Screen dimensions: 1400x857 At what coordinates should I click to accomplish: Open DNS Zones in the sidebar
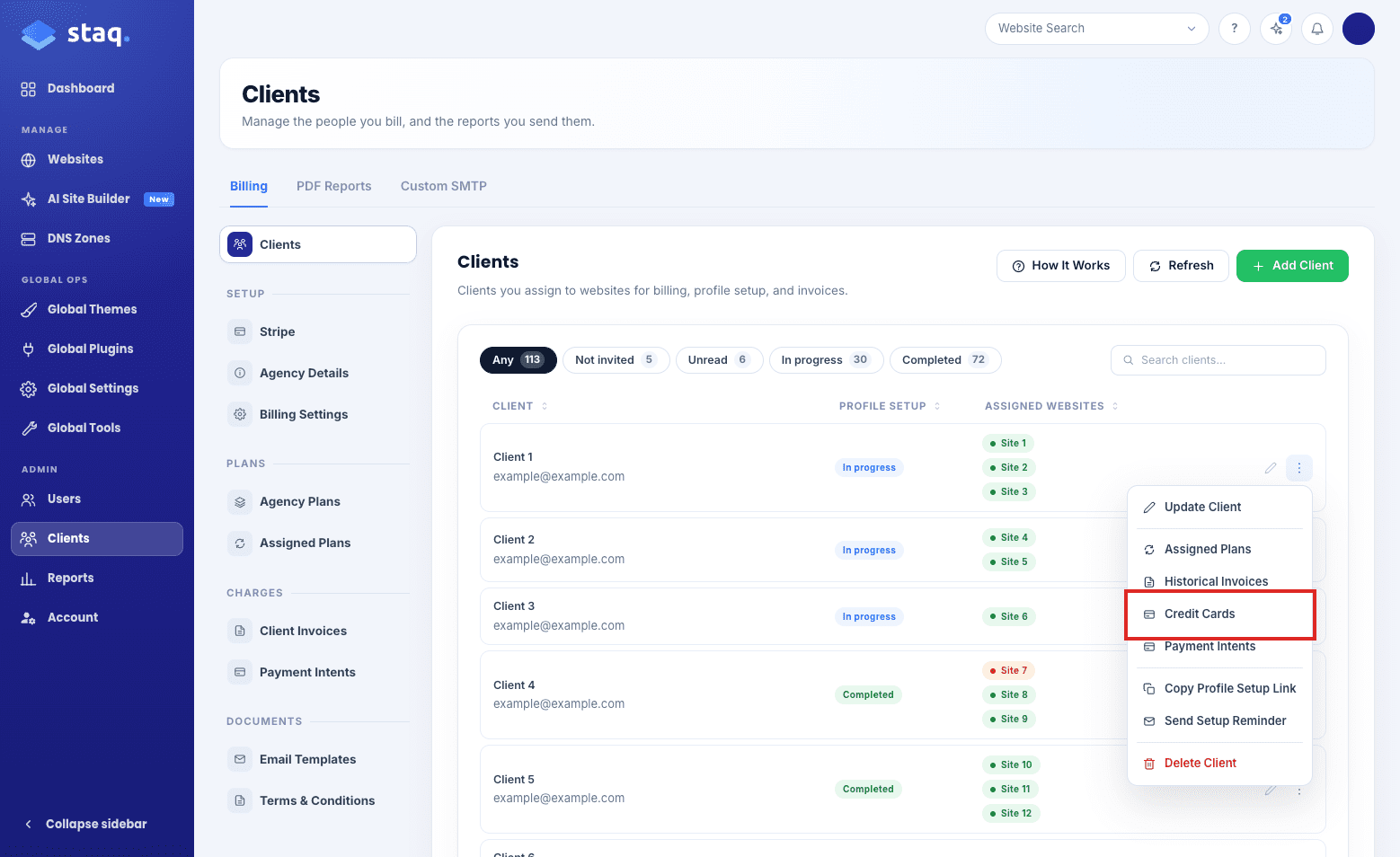(97, 238)
